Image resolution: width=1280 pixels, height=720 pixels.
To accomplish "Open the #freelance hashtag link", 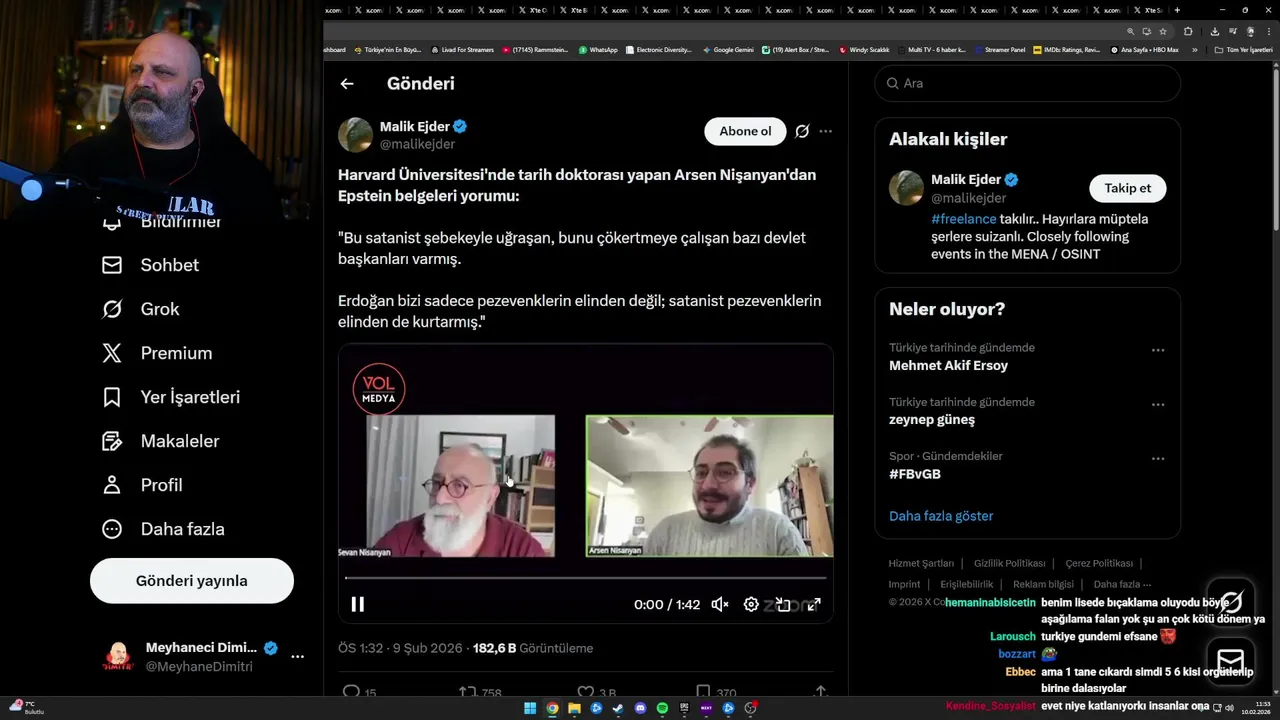I will click(x=964, y=219).
